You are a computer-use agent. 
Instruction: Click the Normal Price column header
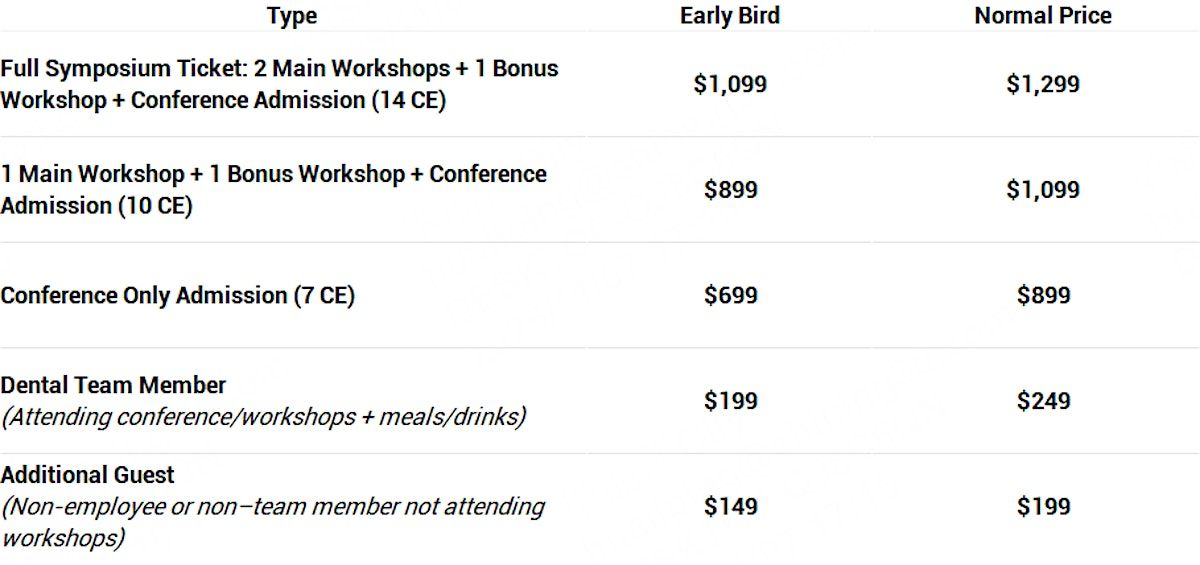pyautogui.click(x=1042, y=16)
